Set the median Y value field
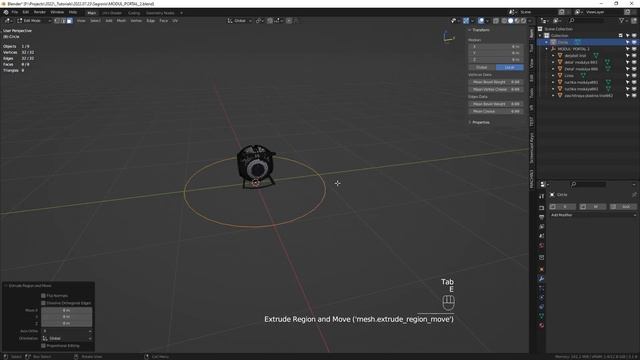Image resolution: width=640 pixels, height=360 pixels. pos(496,53)
